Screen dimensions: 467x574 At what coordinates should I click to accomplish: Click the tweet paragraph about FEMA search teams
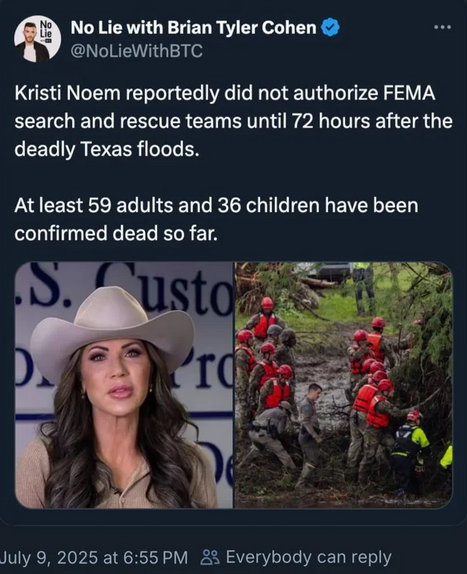click(234, 121)
